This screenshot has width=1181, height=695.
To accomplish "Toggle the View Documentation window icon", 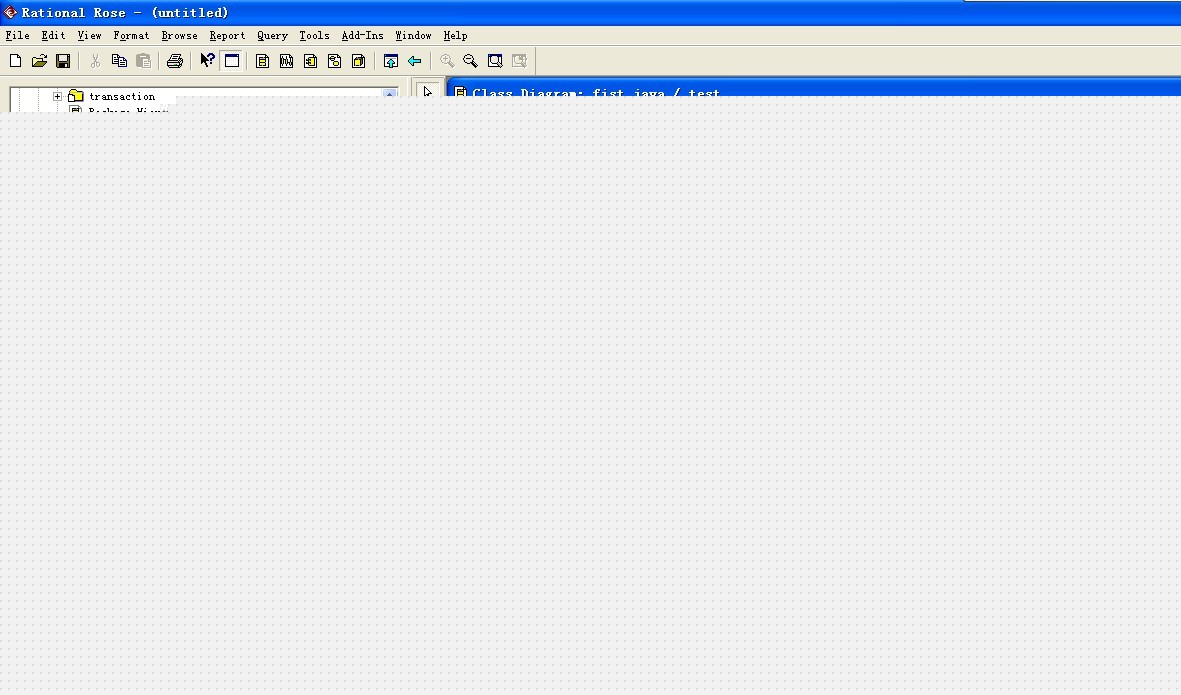I will (232, 61).
